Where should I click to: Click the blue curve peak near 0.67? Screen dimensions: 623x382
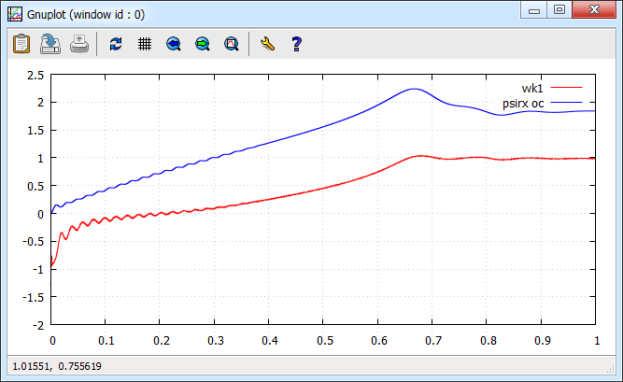414,89
